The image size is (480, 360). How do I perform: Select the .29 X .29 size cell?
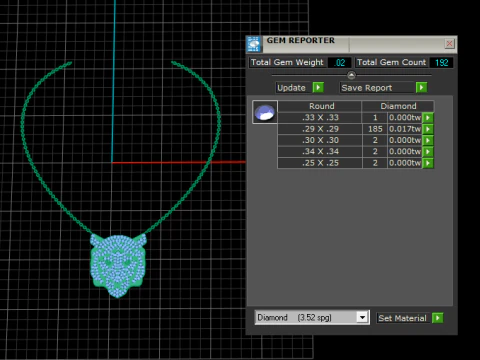[x=320, y=129]
